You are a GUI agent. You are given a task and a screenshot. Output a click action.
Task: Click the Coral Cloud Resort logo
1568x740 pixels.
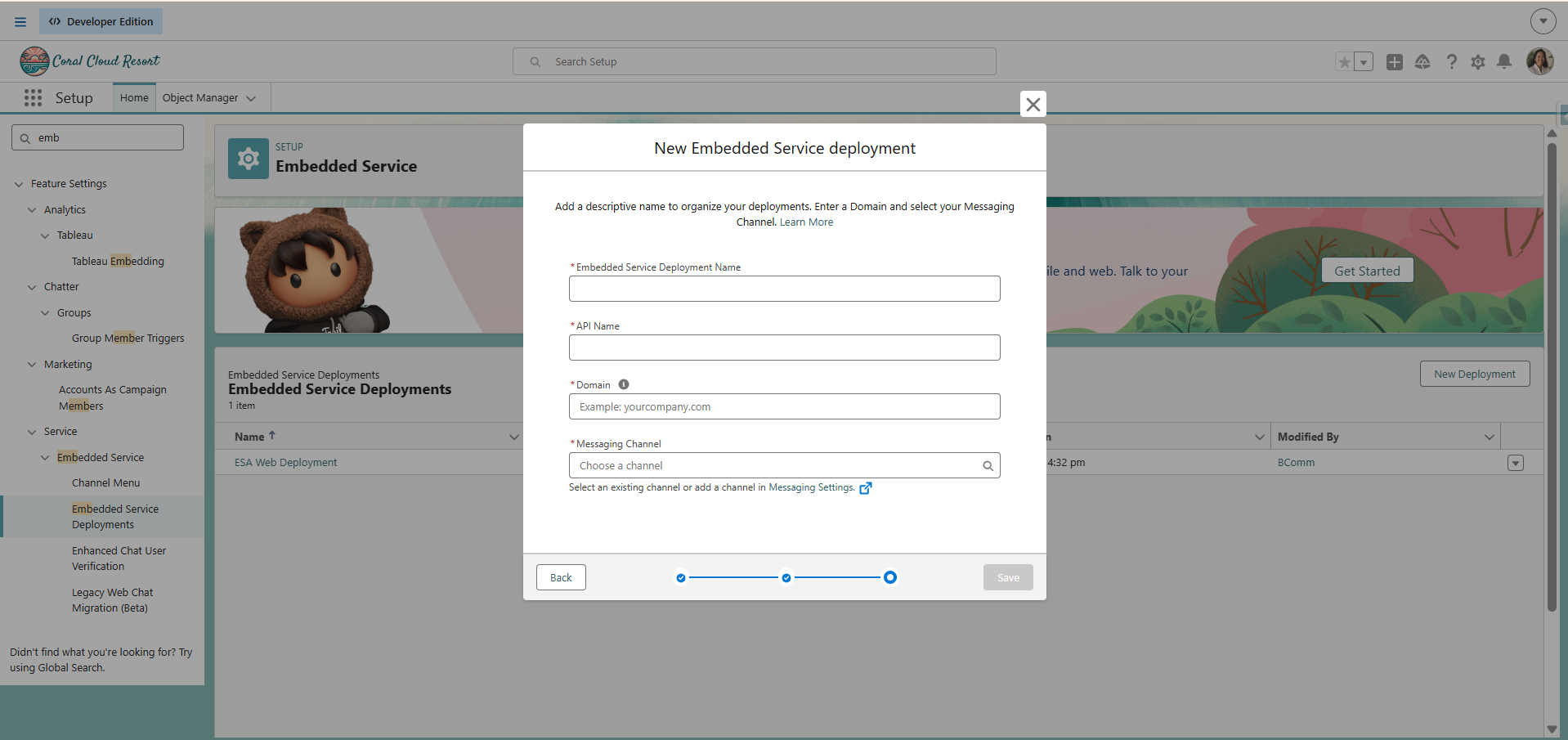(x=90, y=61)
